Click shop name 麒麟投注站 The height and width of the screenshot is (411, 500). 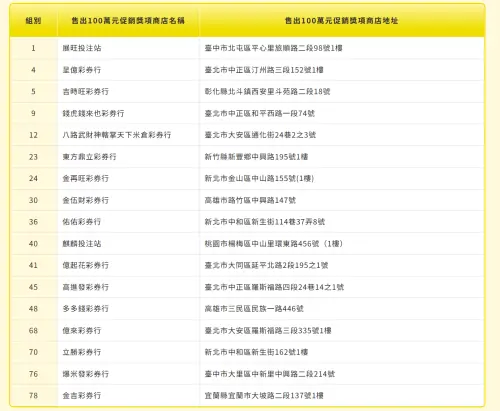(82, 244)
